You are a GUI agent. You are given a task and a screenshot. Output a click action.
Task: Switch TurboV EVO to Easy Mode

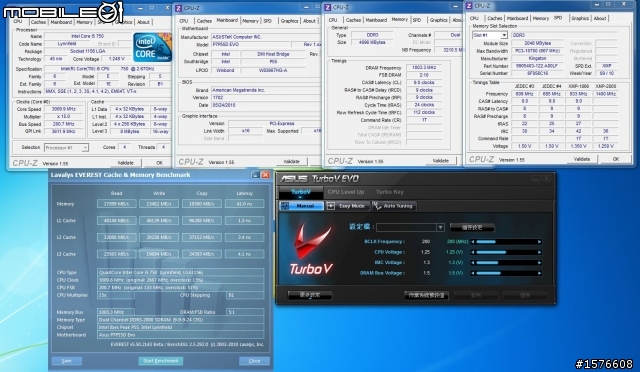pos(348,206)
